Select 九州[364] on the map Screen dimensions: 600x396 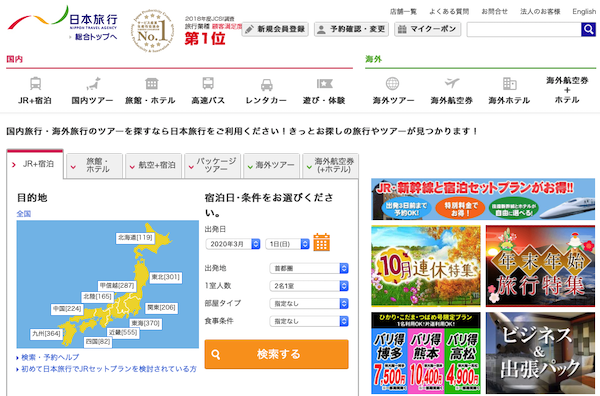point(46,334)
